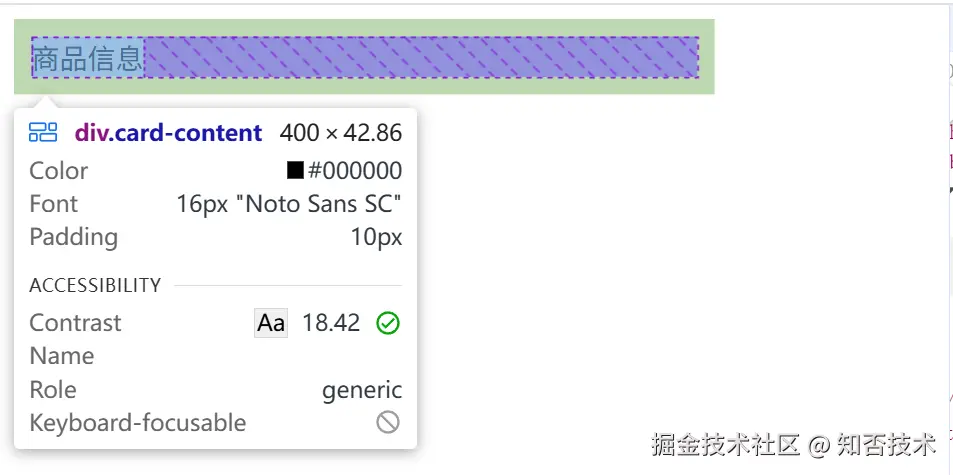Click the ACCESSIBILITY section header

click(95, 285)
